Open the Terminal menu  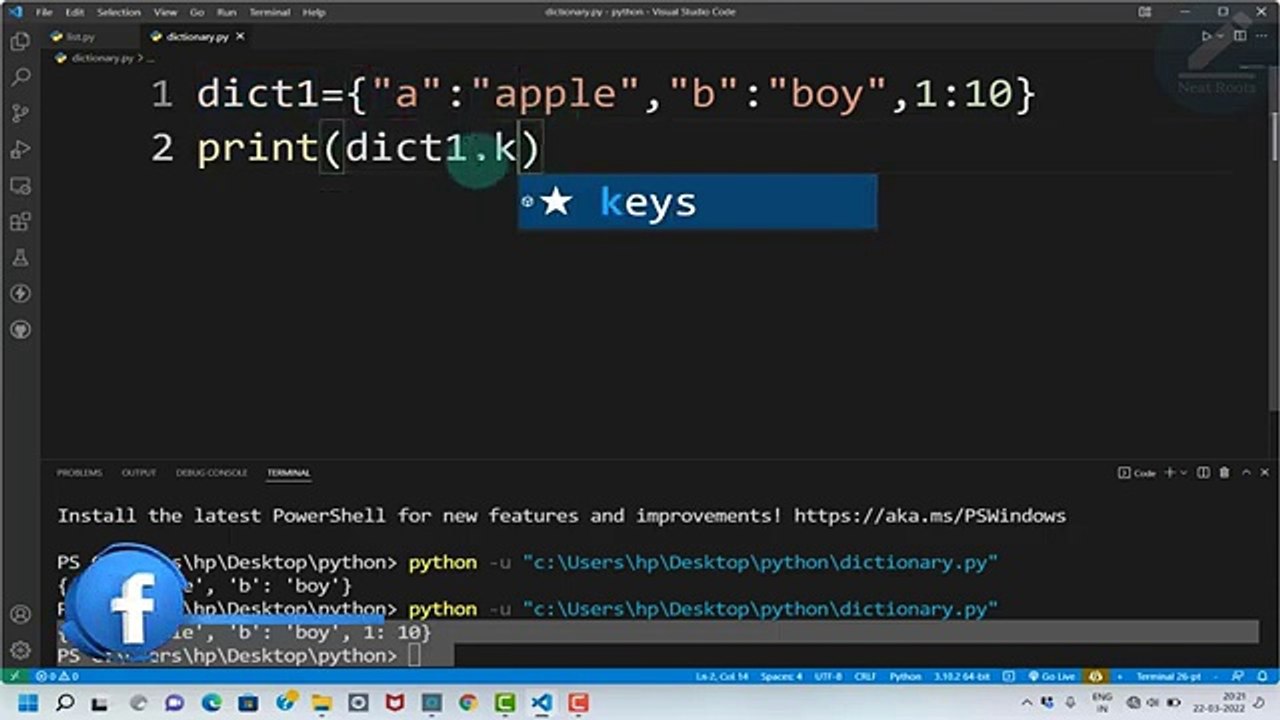[269, 12]
